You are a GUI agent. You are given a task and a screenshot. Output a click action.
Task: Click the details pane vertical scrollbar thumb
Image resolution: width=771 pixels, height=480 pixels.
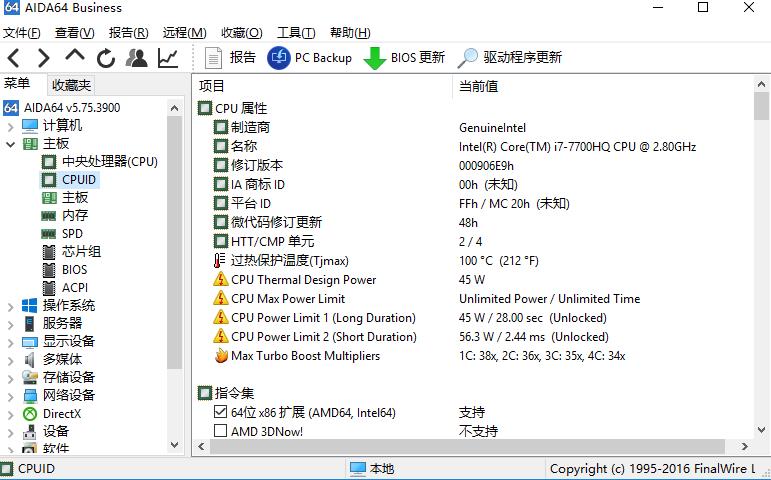pos(762,106)
